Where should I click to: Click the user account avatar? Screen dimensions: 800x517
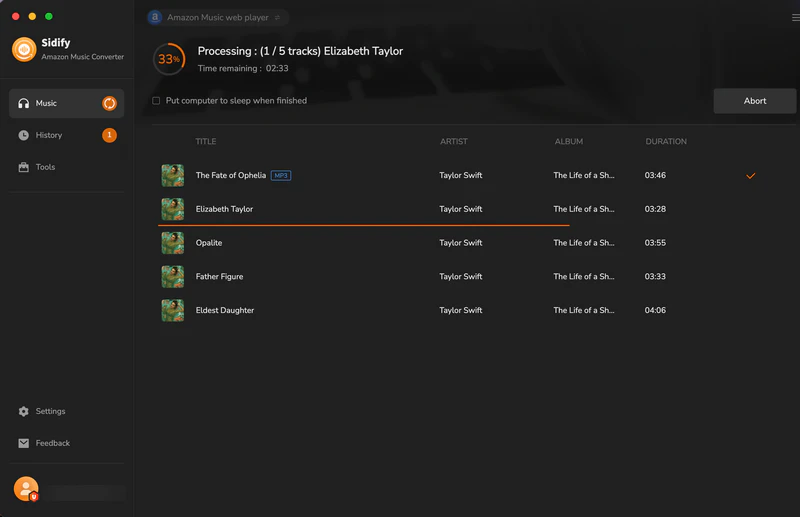coord(26,489)
